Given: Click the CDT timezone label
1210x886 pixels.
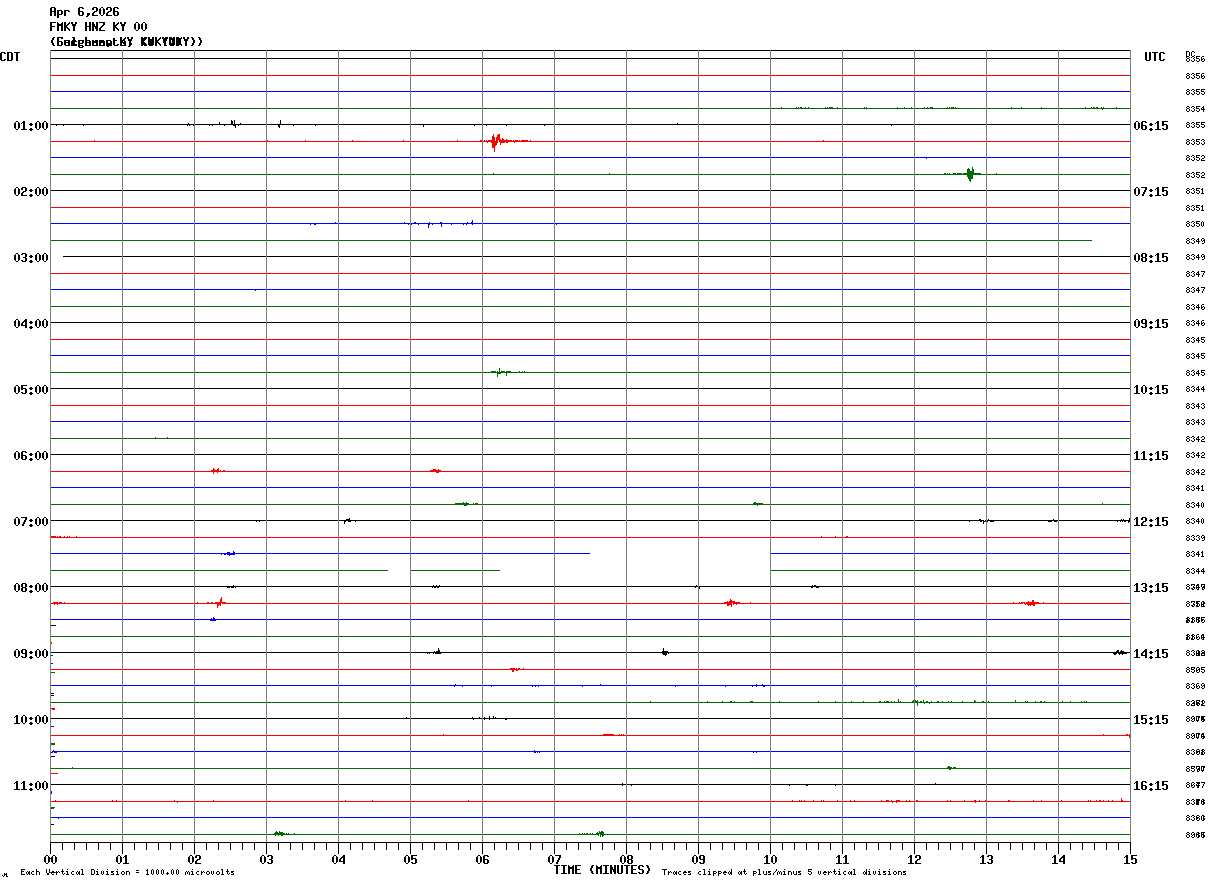Looking at the screenshot, I should pyautogui.click(x=10, y=57).
